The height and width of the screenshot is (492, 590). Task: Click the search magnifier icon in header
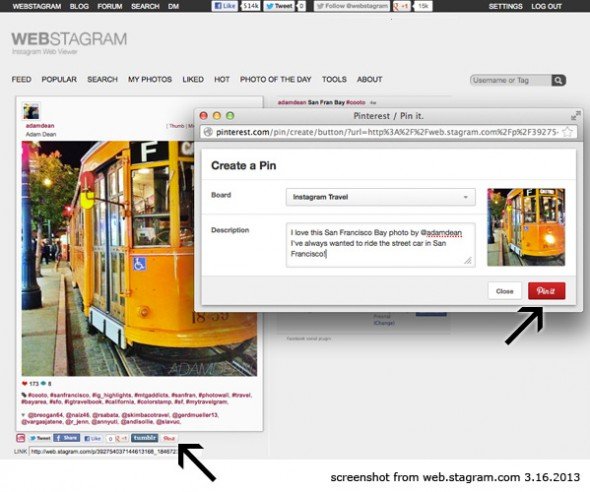pyautogui.click(x=559, y=80)
